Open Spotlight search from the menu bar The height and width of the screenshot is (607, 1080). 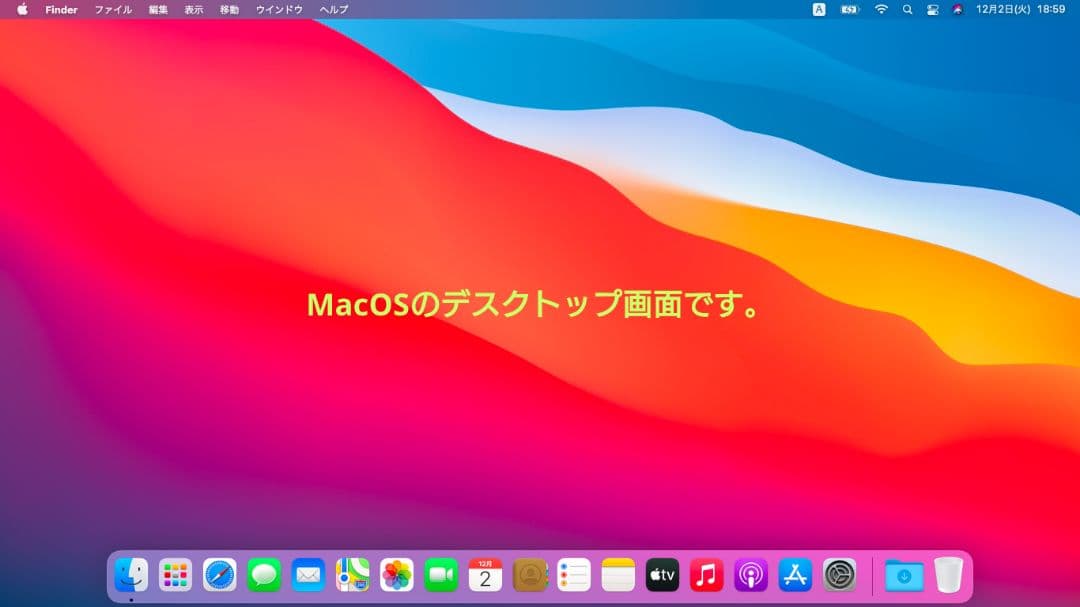pos(906,9)
